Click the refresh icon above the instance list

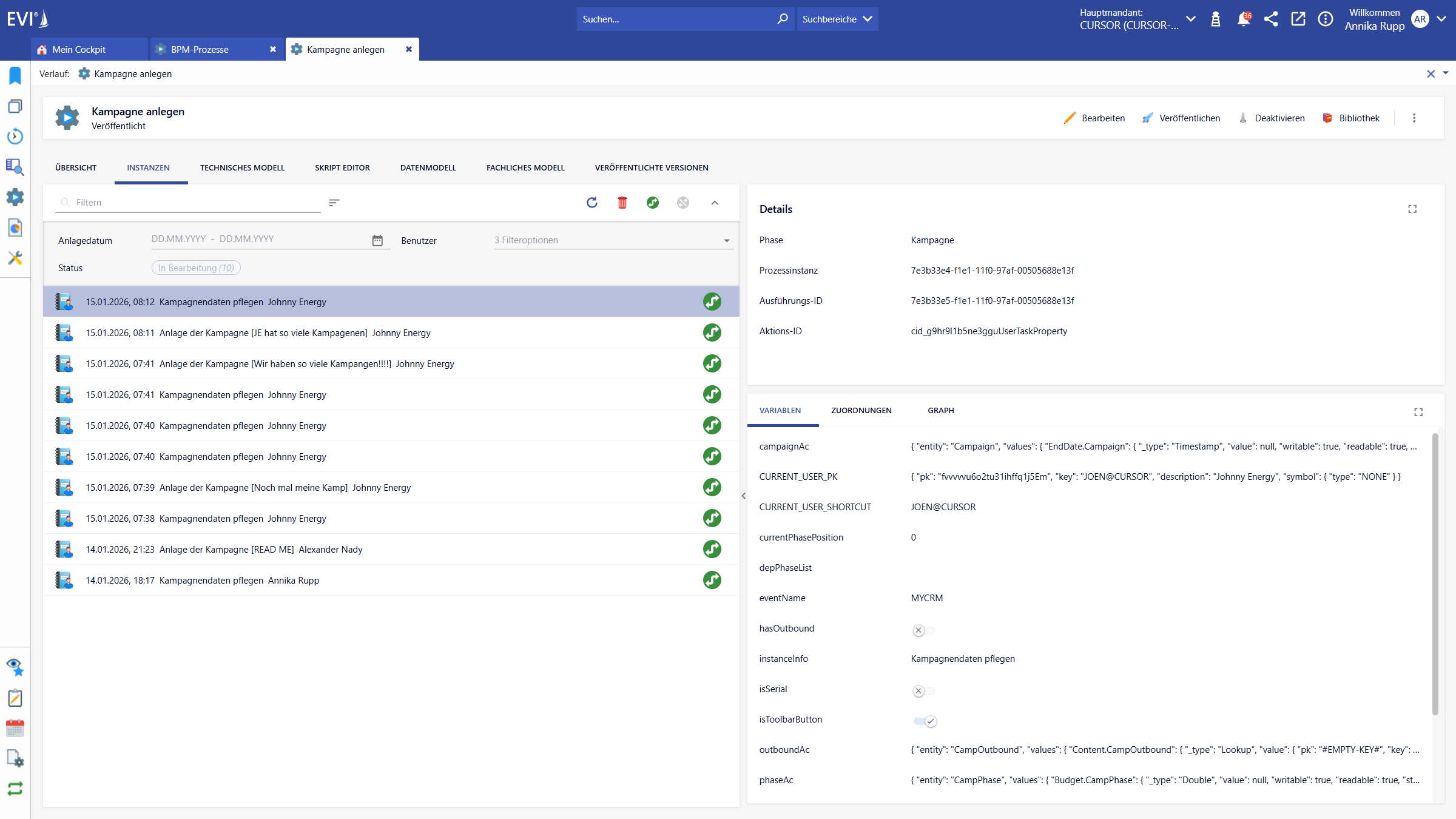[x=591, y=203]
